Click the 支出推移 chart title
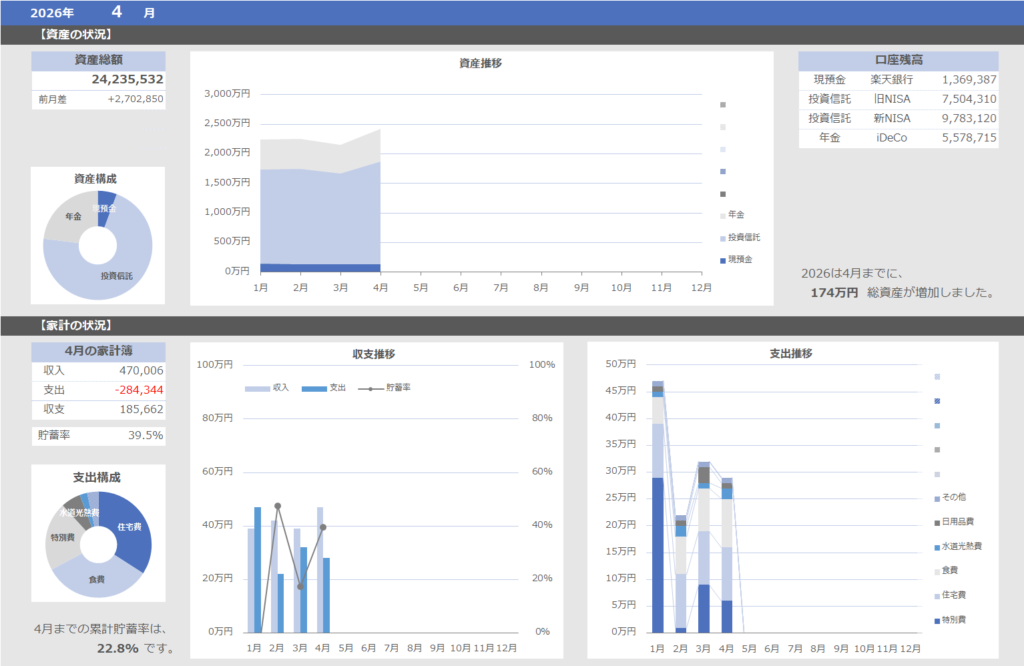Screen dimensions: 1024x666 (x=791, y=354)
